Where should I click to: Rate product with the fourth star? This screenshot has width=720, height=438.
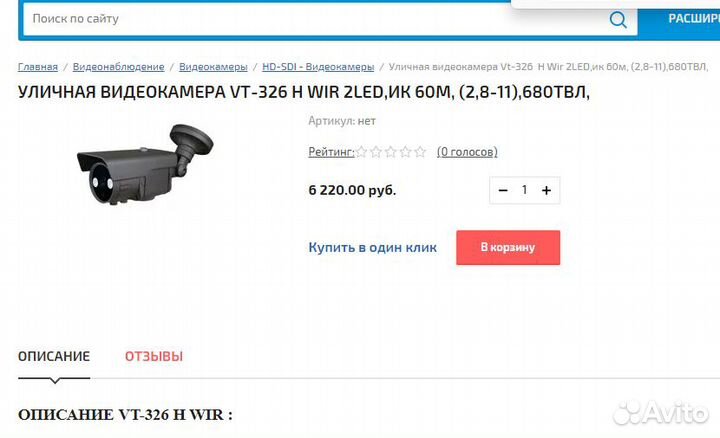coord(405,152)
